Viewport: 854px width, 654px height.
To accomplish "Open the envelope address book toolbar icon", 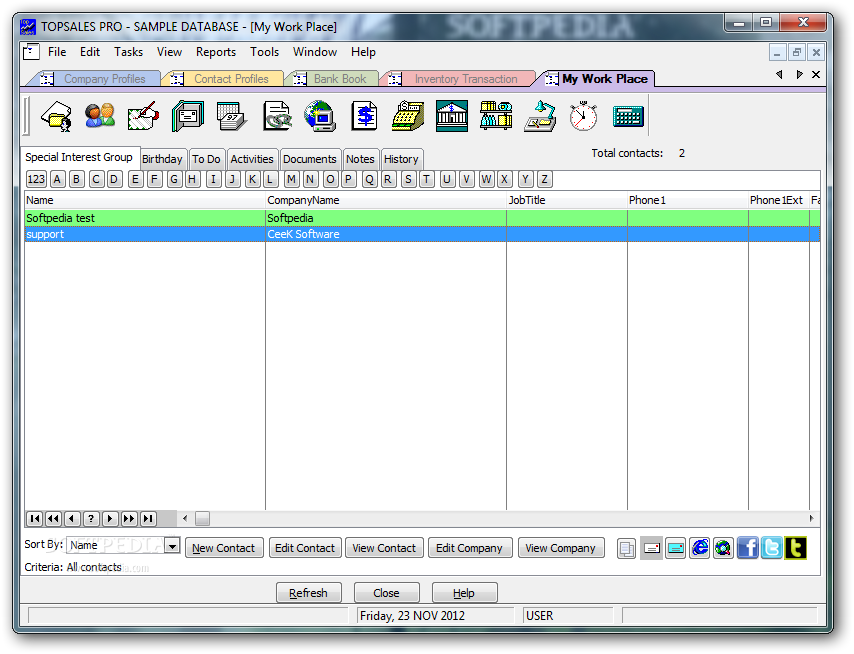I will [188, 116].
